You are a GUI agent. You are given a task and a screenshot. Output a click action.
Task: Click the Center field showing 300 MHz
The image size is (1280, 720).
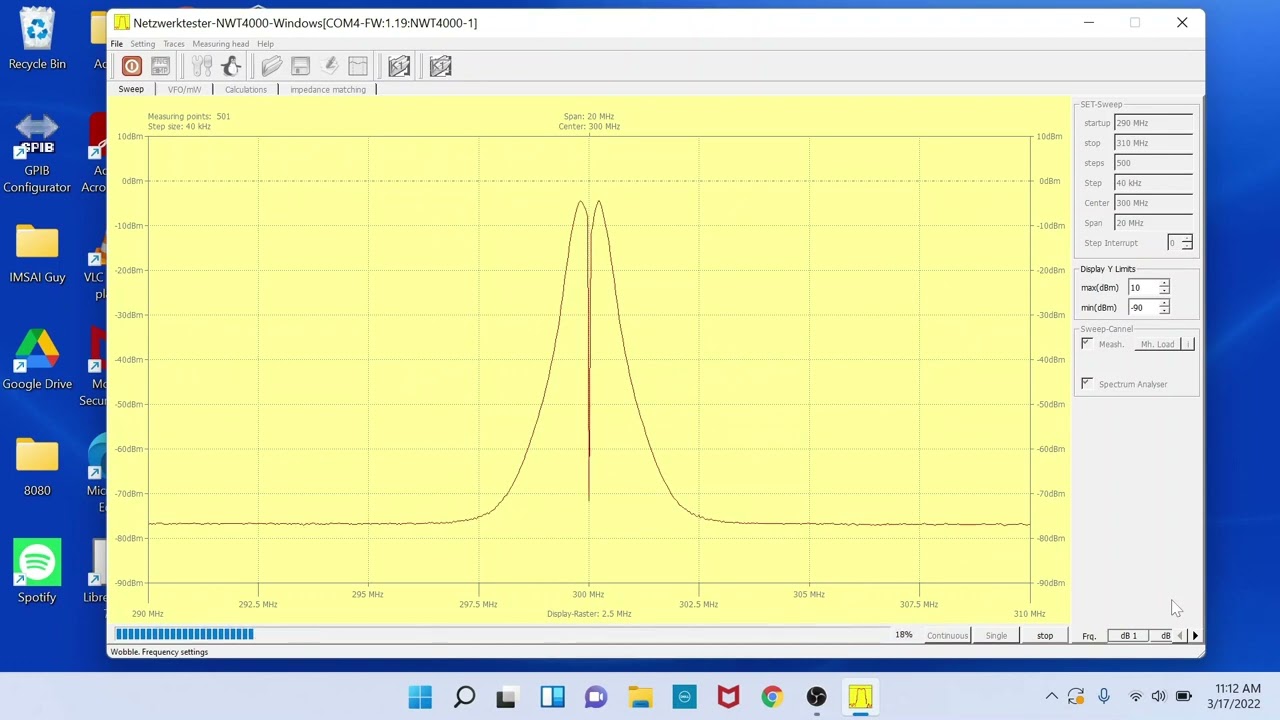tap(1154, 203)
